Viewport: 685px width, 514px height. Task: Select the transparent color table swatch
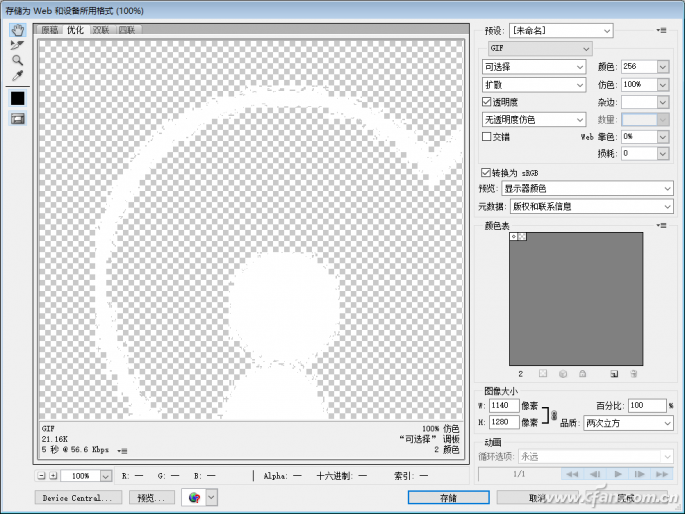tap(522, 236)
